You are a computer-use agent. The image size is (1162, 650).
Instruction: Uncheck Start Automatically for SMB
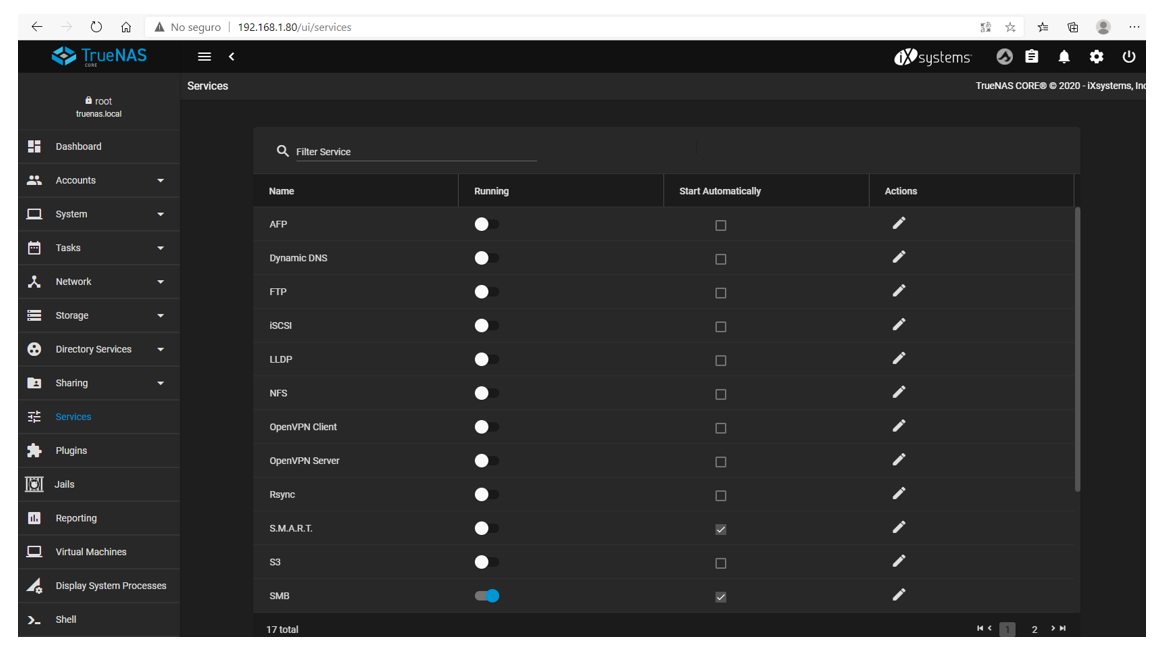720,597
